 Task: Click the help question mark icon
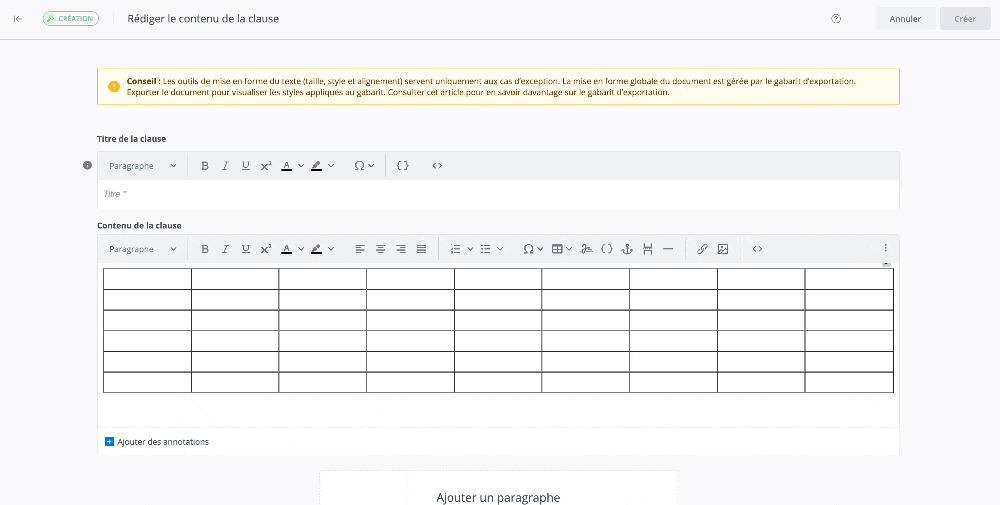tap(836, 19)
